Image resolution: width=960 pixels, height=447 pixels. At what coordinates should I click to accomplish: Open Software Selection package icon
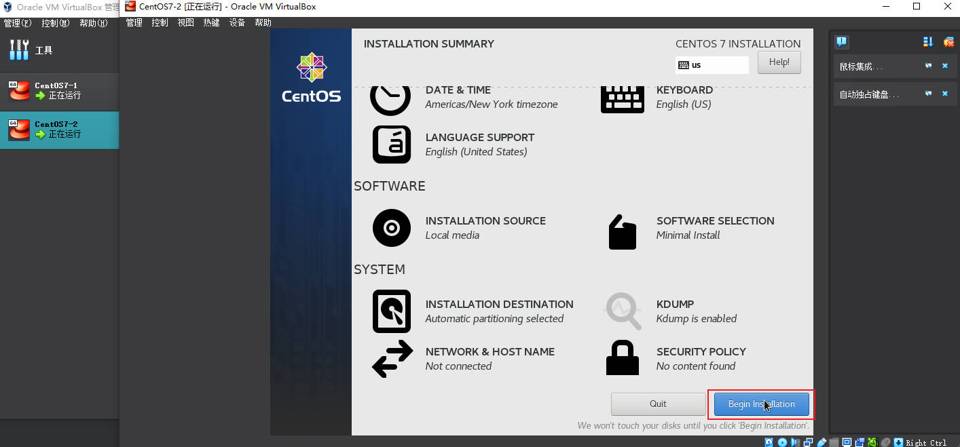pos(622,232)
